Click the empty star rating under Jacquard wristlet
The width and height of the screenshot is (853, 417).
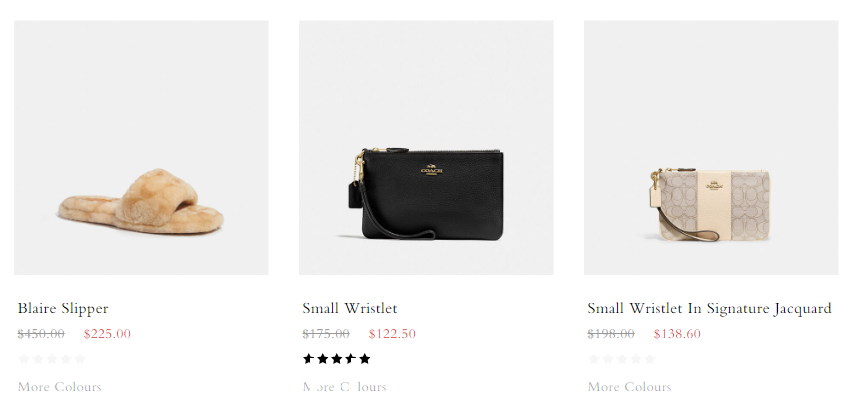pos(622,359)
